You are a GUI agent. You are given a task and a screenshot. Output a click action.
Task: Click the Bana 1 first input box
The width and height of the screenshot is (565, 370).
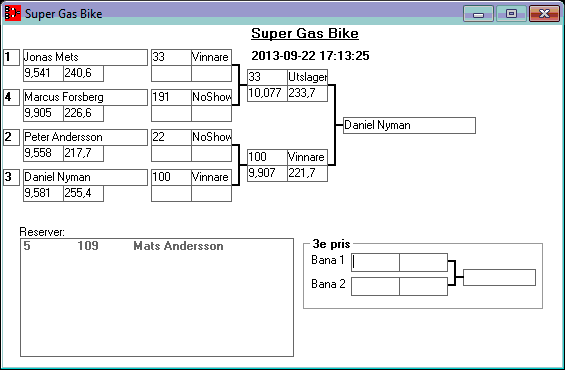[375, 262]
